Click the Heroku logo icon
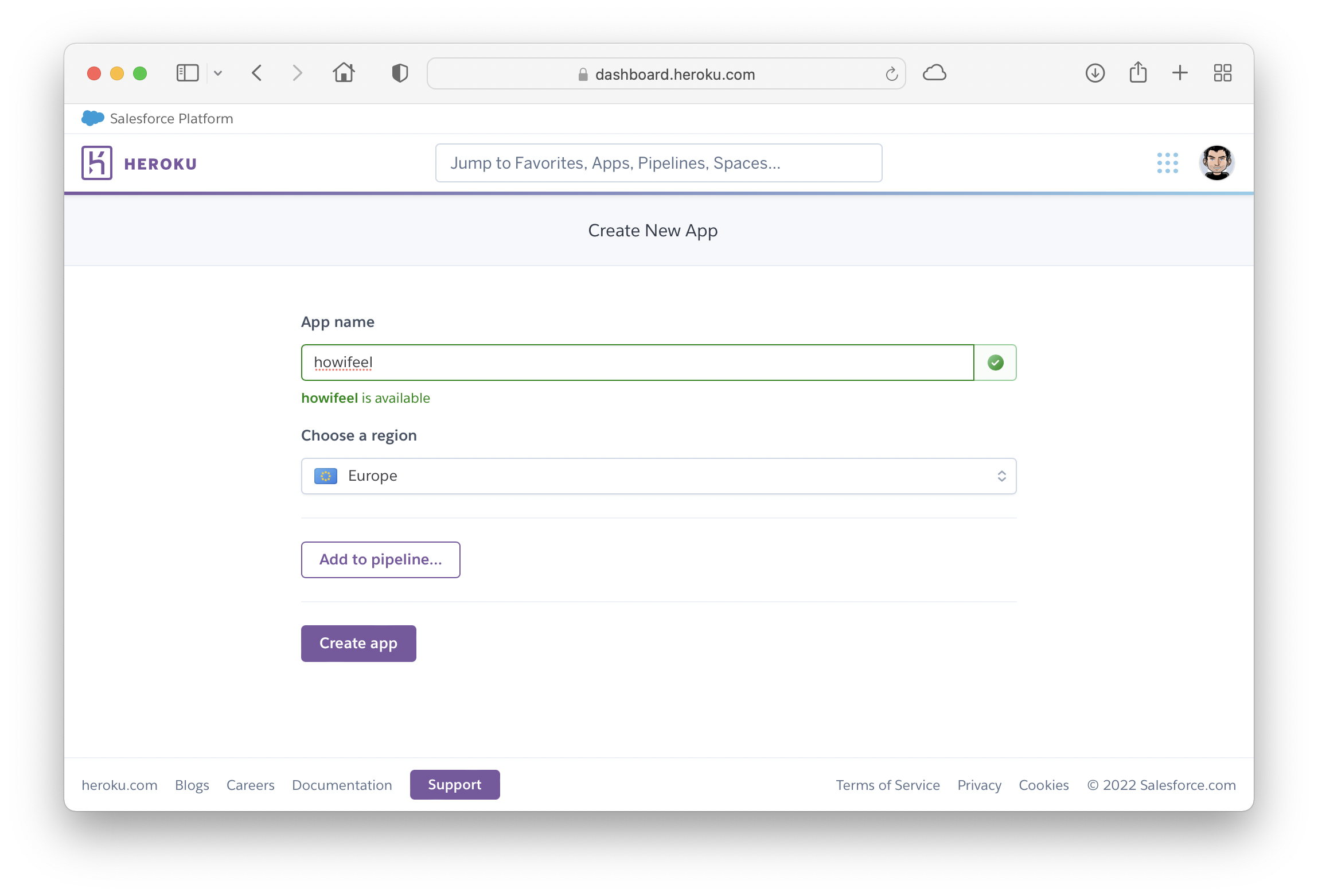Screen dimensions: 1318x896 coord(96,163)
